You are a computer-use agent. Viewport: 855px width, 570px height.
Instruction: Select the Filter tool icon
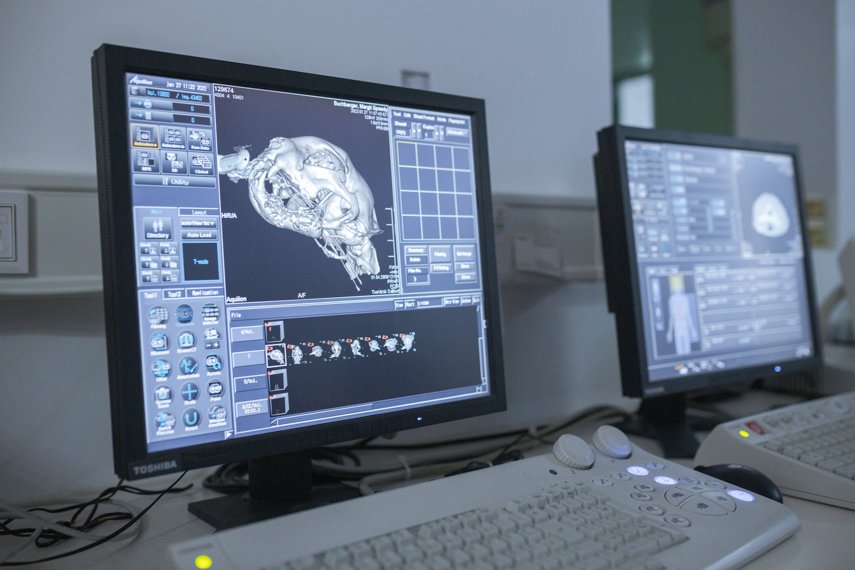pos(161,370)
